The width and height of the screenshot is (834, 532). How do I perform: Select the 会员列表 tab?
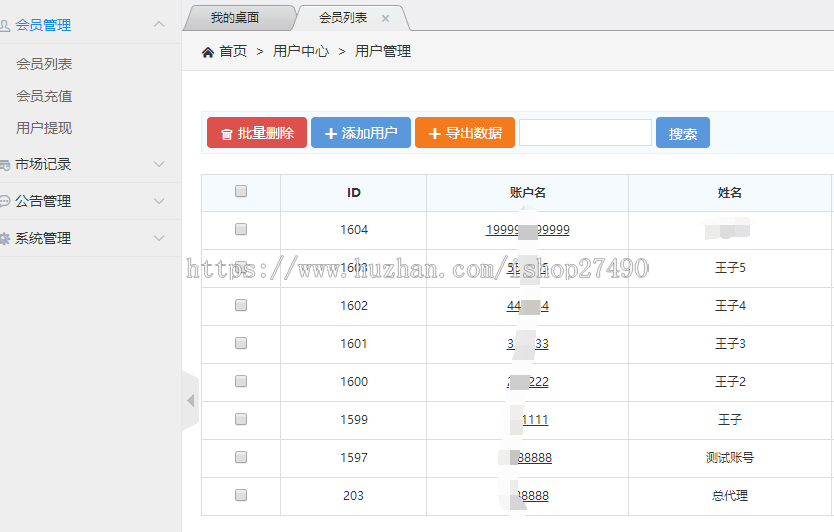(343, 18)
